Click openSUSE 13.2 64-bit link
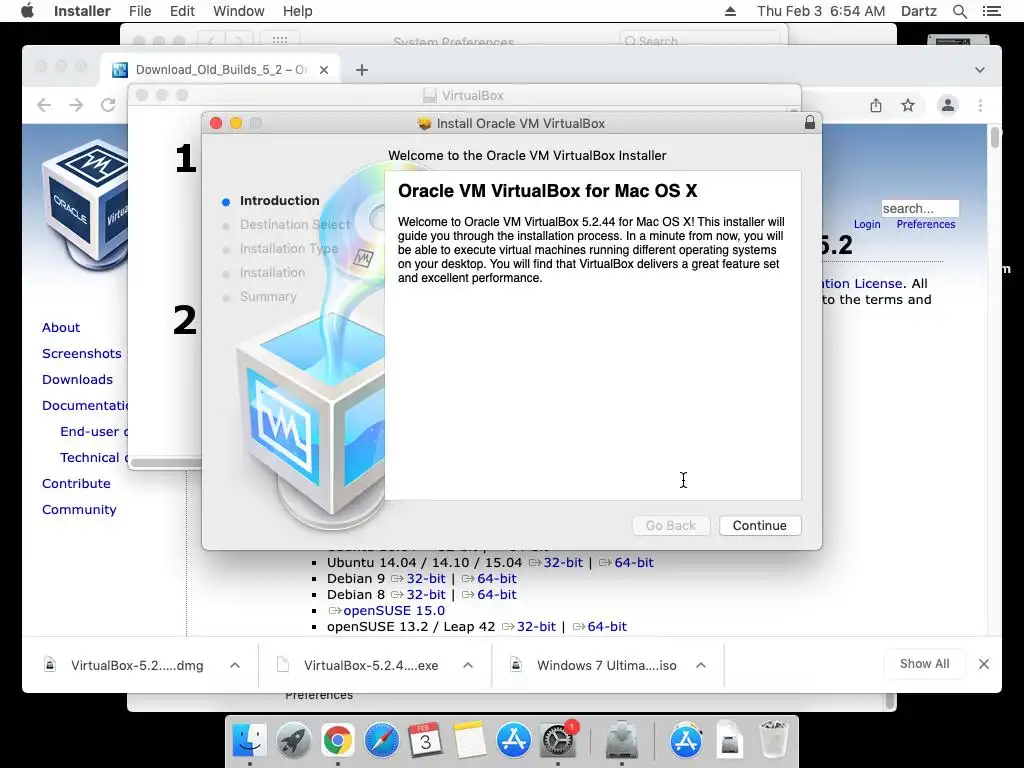The height and width of the screenshot is (768, 1024). (x=607, y=627)
